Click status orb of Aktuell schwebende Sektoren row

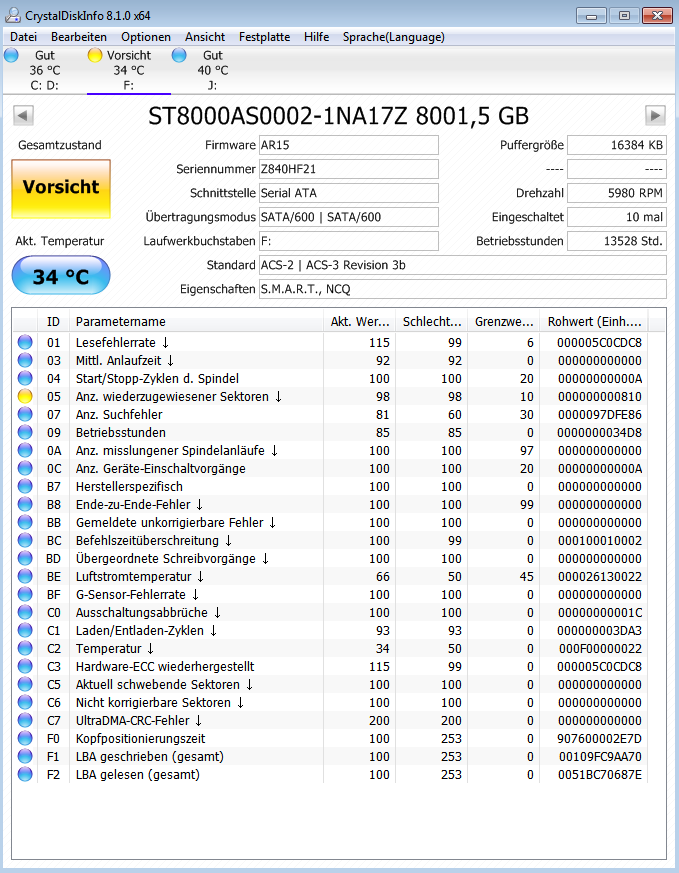[x=25, y=684]
